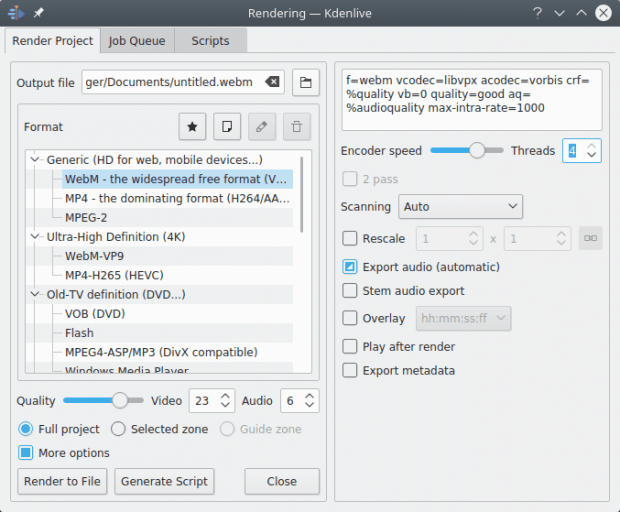
Task: Create a new render profile
Action: pos(227,127)
